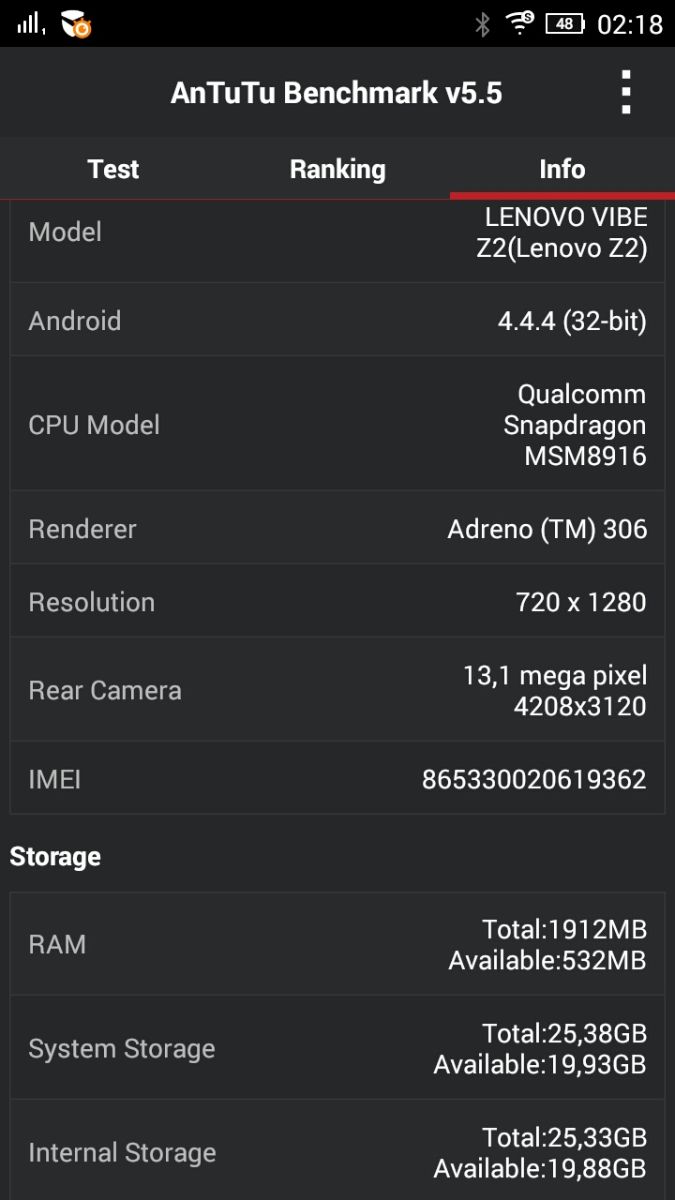Screen dimensions: 675x1200
Task: Switch to the Test tab
Action: (113, 169)
